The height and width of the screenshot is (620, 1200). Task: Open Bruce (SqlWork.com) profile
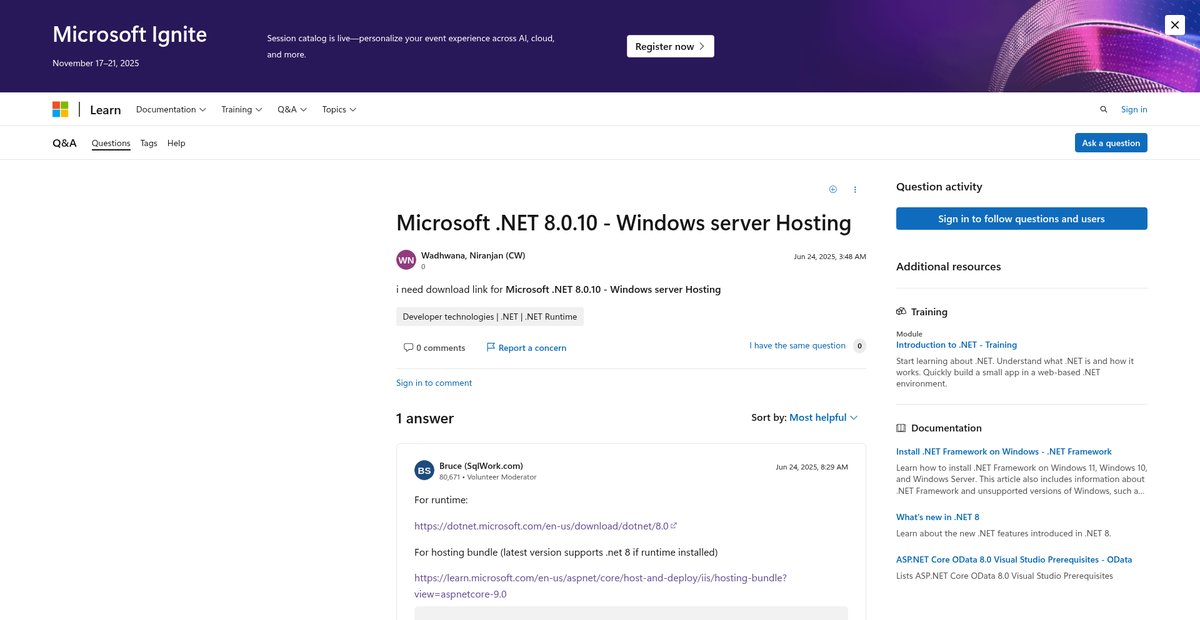(481, 465)
